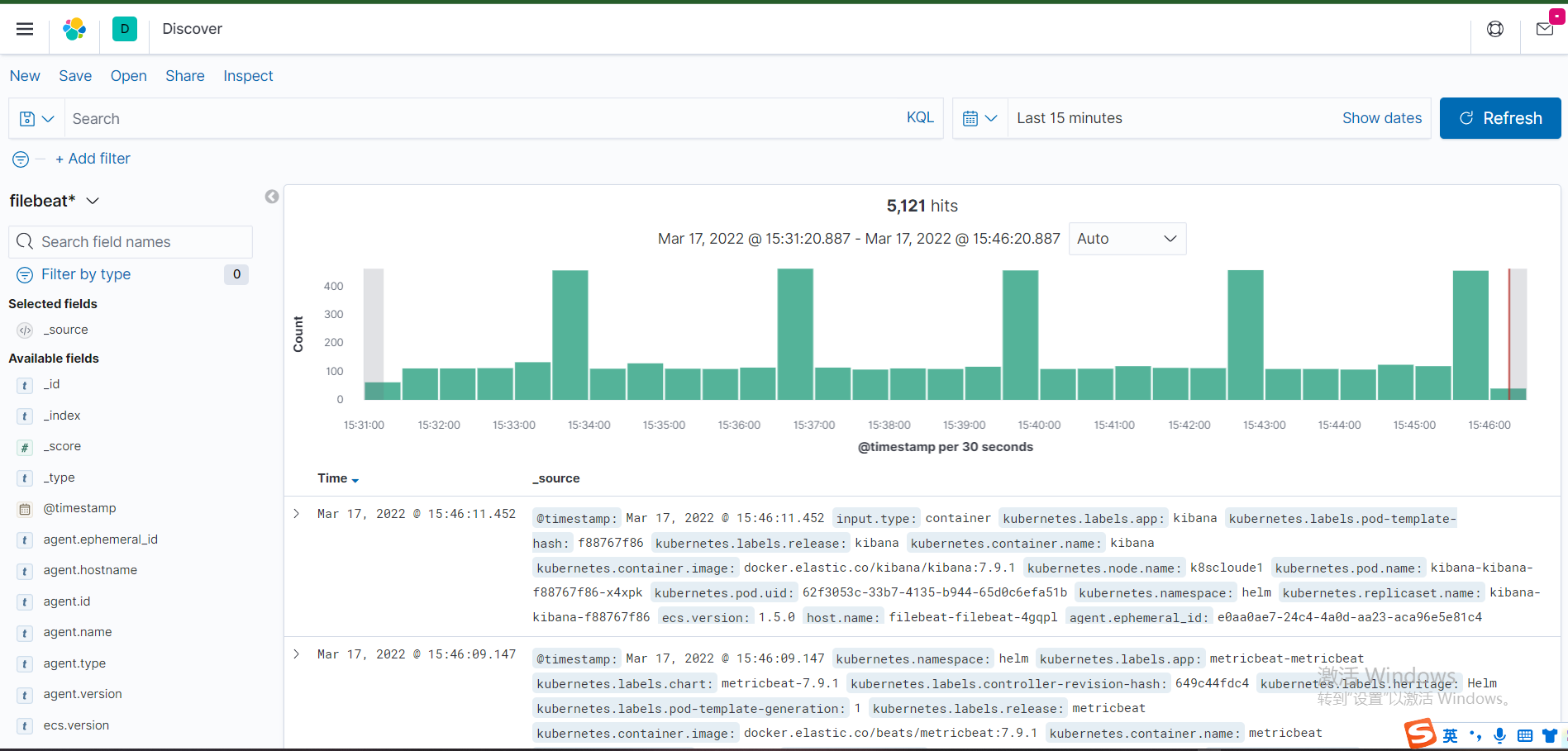Screen dimensions: 1568x751
Task: Click the _id field type icon
Action: (25, 386)
